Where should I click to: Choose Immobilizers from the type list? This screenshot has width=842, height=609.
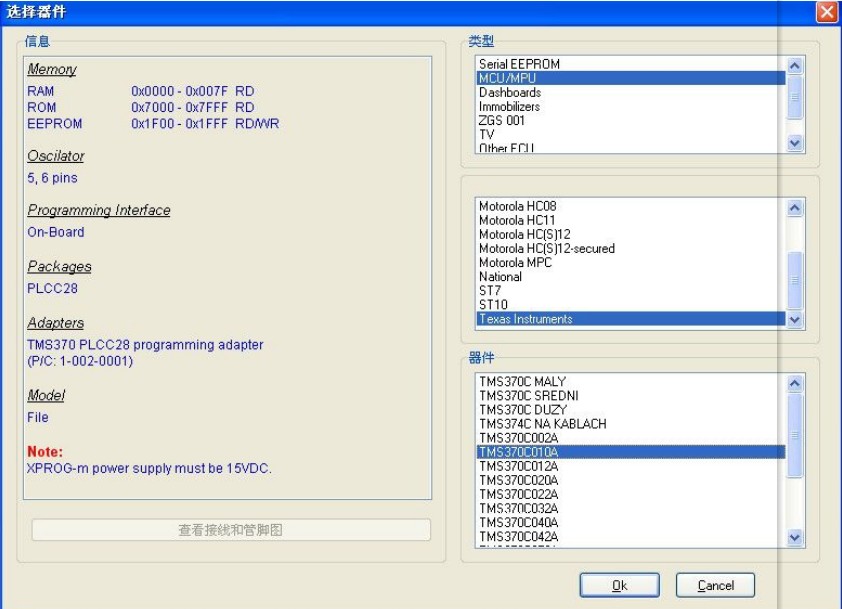click(630, 106)
